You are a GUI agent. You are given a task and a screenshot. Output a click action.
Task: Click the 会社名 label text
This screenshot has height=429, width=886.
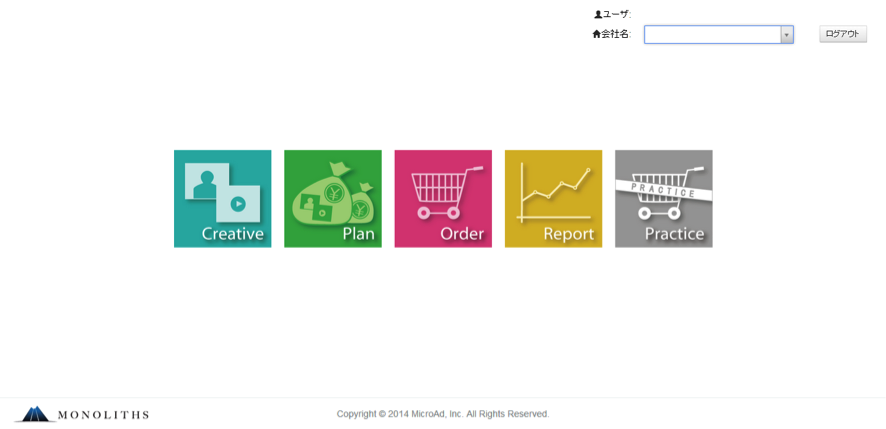point(616,34)
